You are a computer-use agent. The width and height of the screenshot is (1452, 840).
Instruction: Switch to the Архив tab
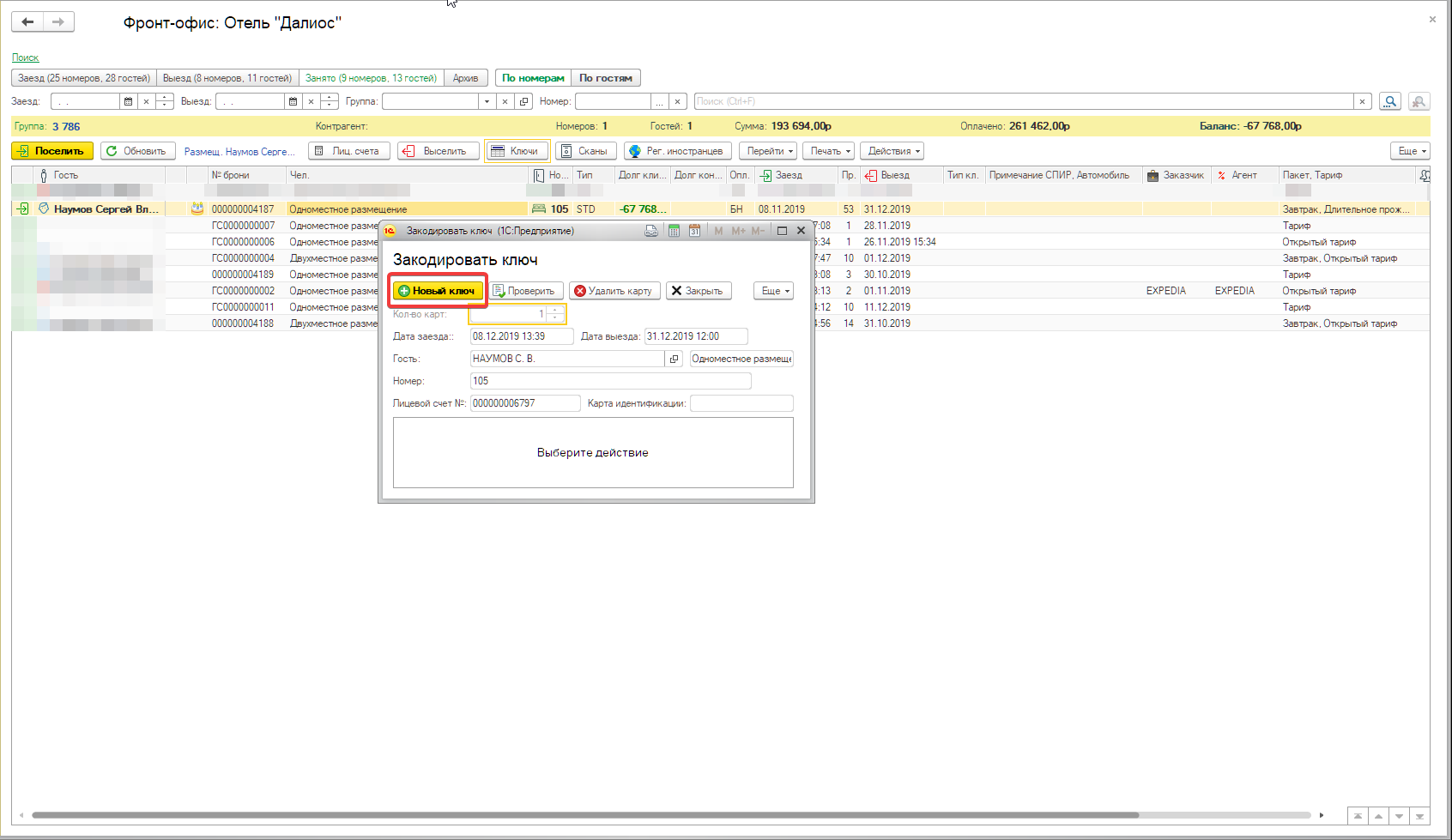pyautogui.click(x=466, y=78)
